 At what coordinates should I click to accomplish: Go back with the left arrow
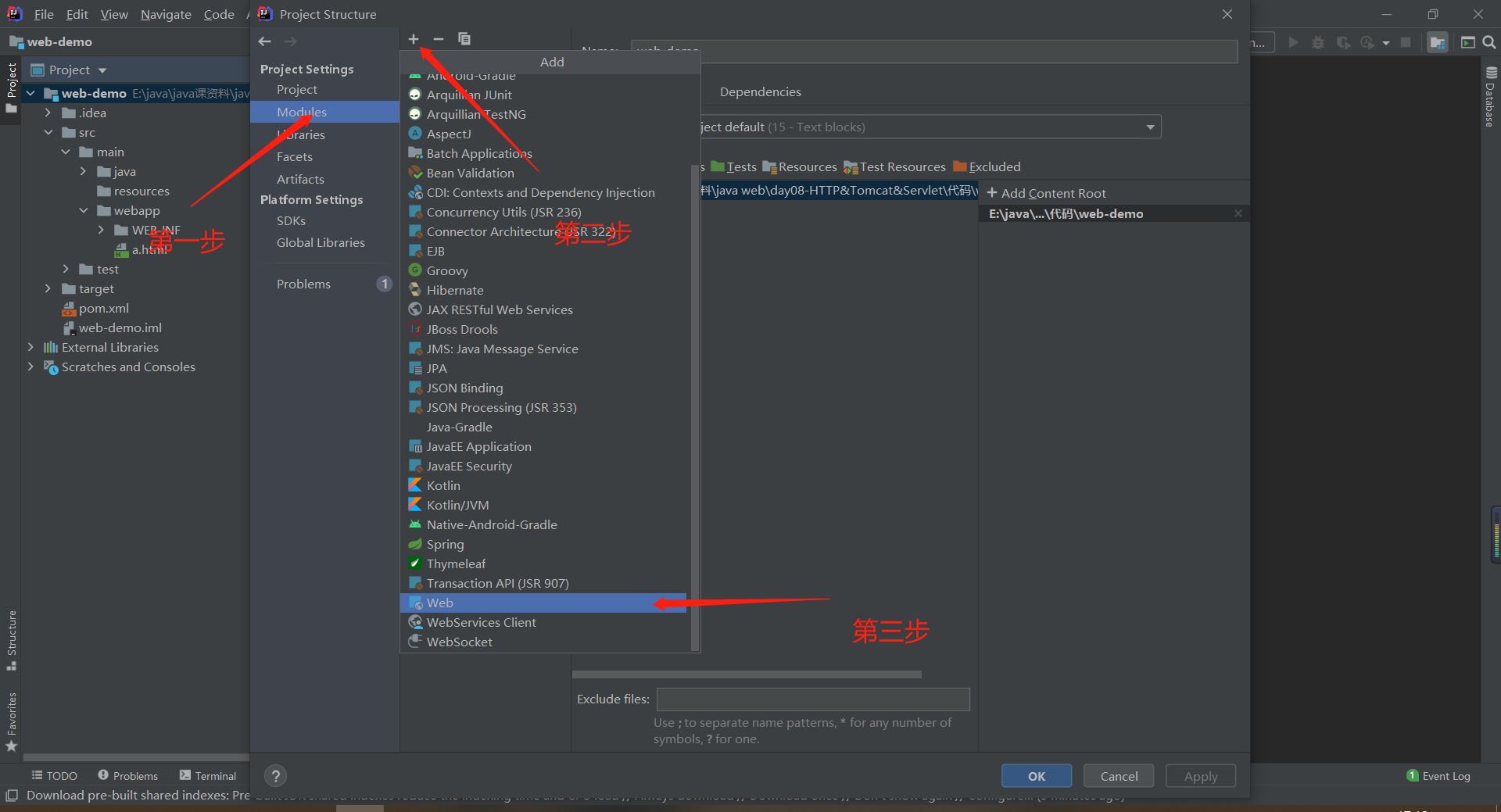(x=265, y=41)
